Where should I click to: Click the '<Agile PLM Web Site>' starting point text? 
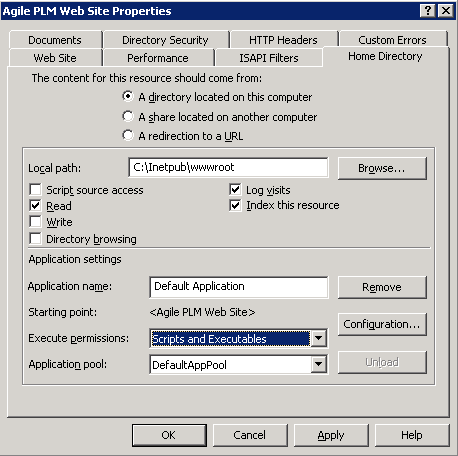tap(202, 312)
